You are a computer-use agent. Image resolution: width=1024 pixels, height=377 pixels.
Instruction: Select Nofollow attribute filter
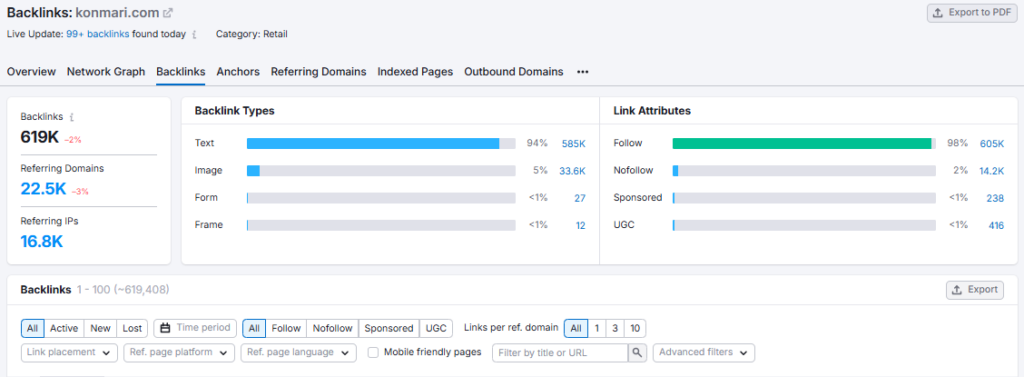(x=332, y=328)
